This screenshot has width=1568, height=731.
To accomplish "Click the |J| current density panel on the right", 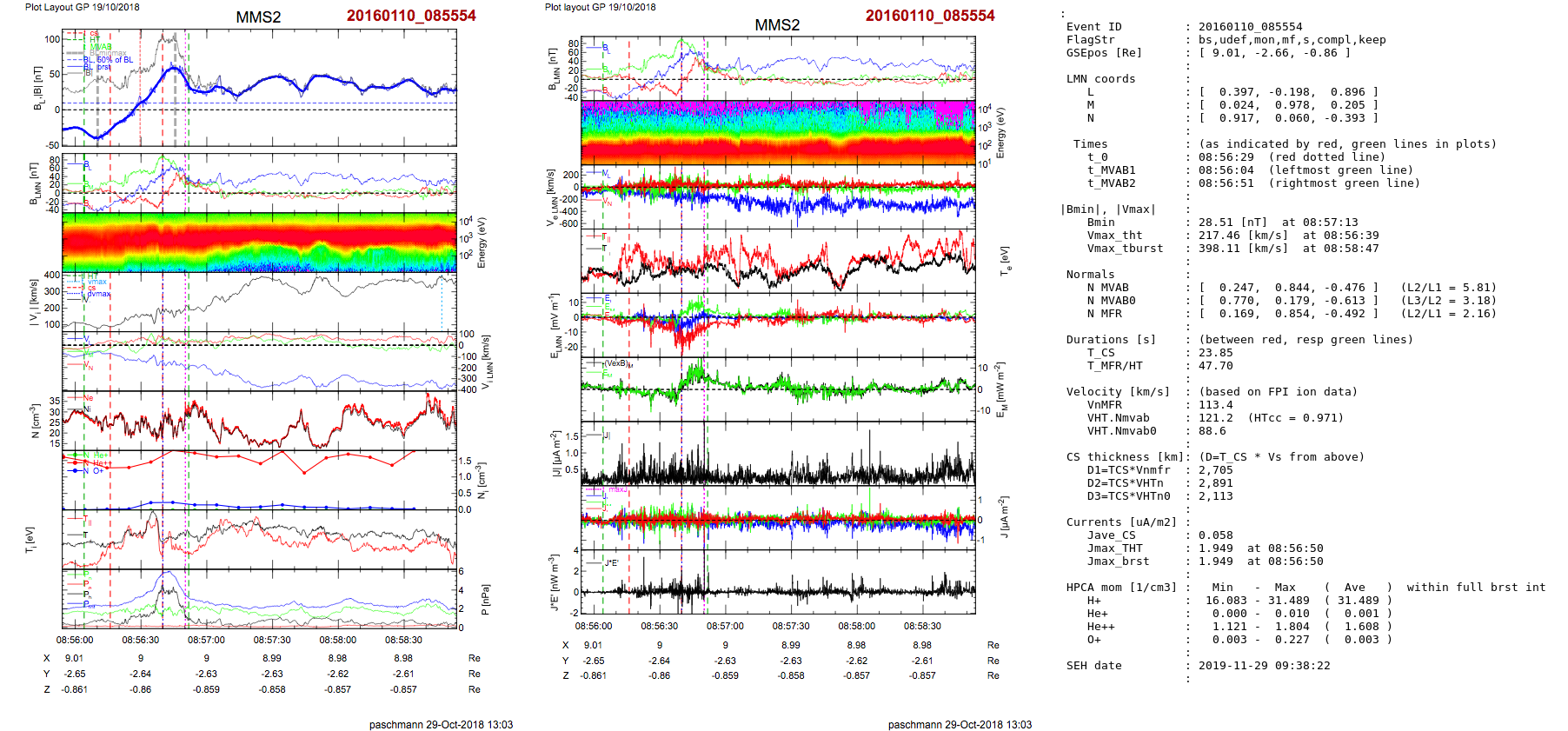I will tap(778, 453).
